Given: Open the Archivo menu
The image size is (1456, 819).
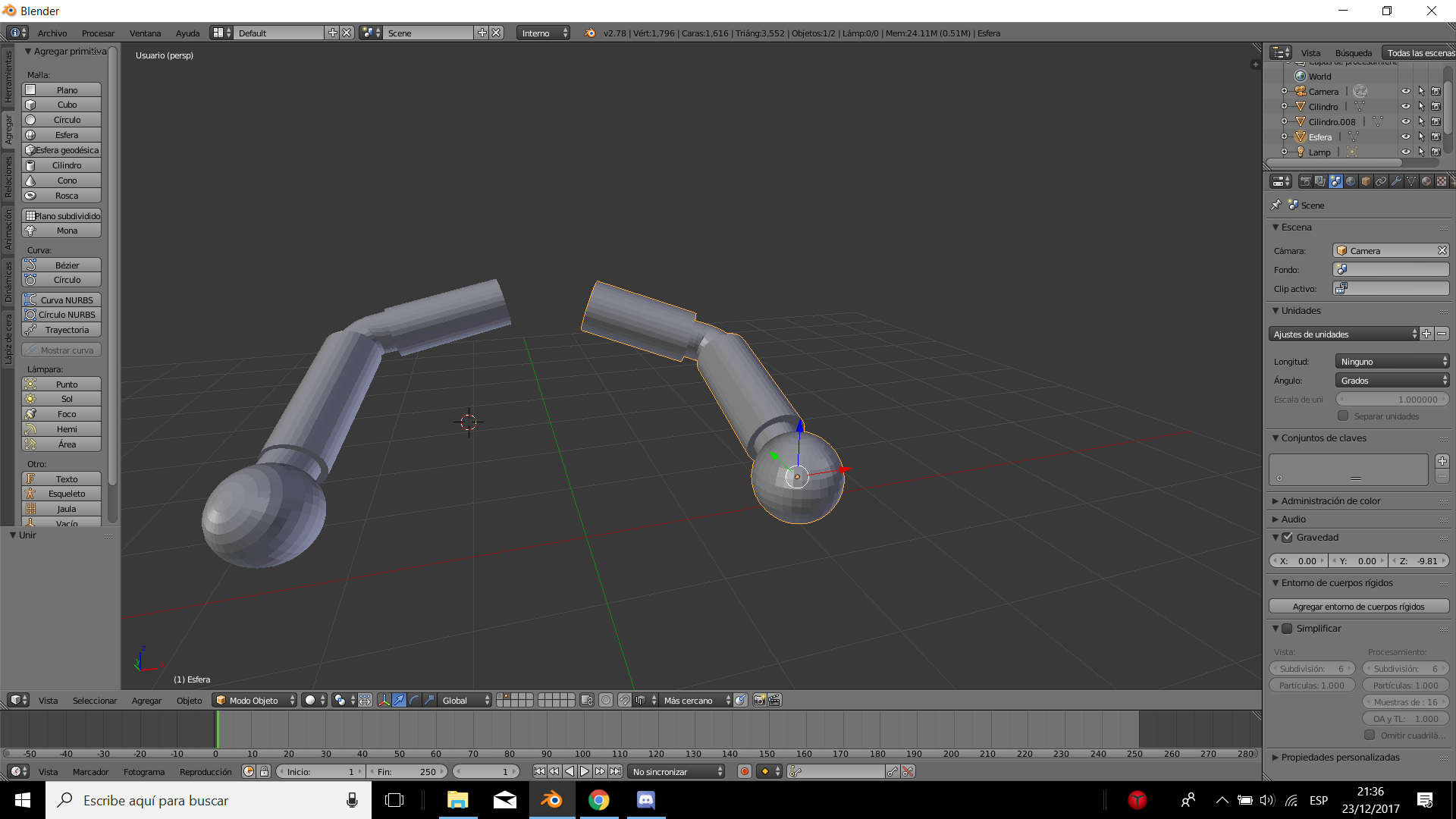Looking at the screenshot, I should 52,33.
